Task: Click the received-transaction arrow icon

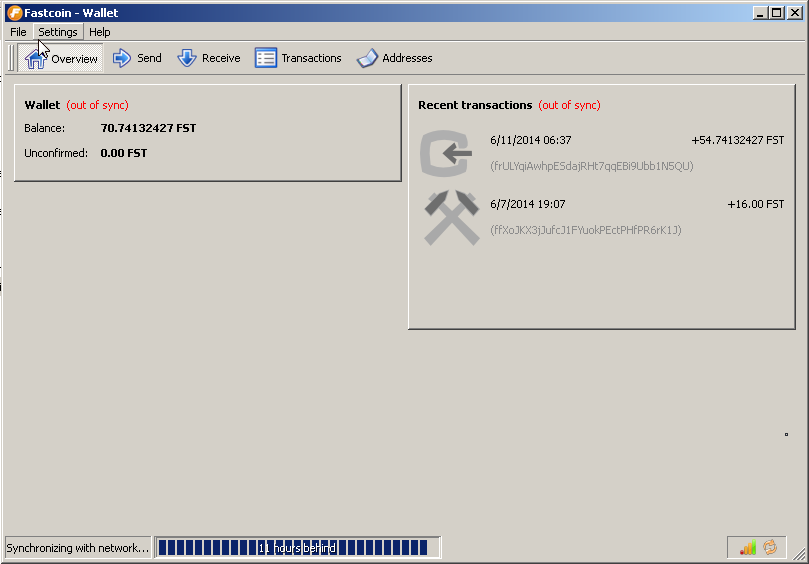Action: tap(446, 153)
